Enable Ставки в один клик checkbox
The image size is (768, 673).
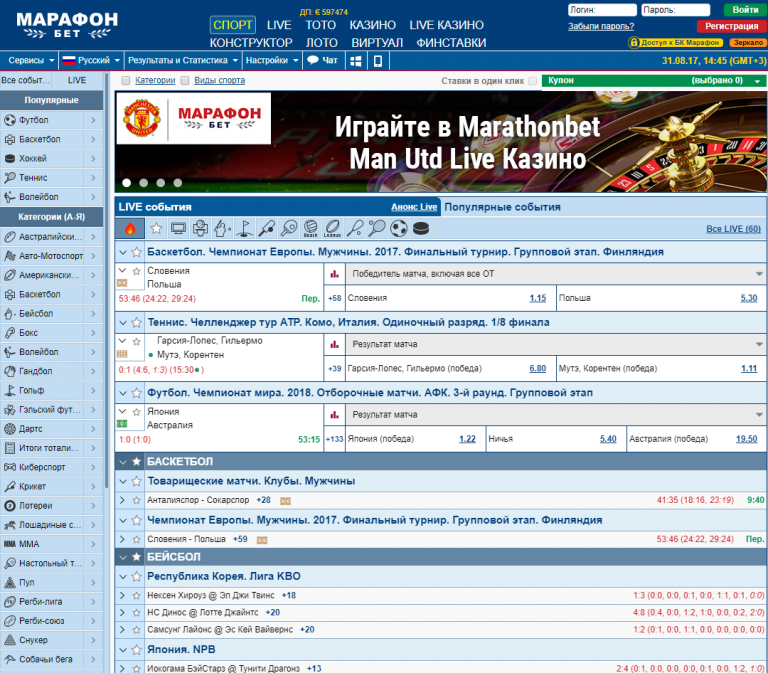tap(533, 81)
